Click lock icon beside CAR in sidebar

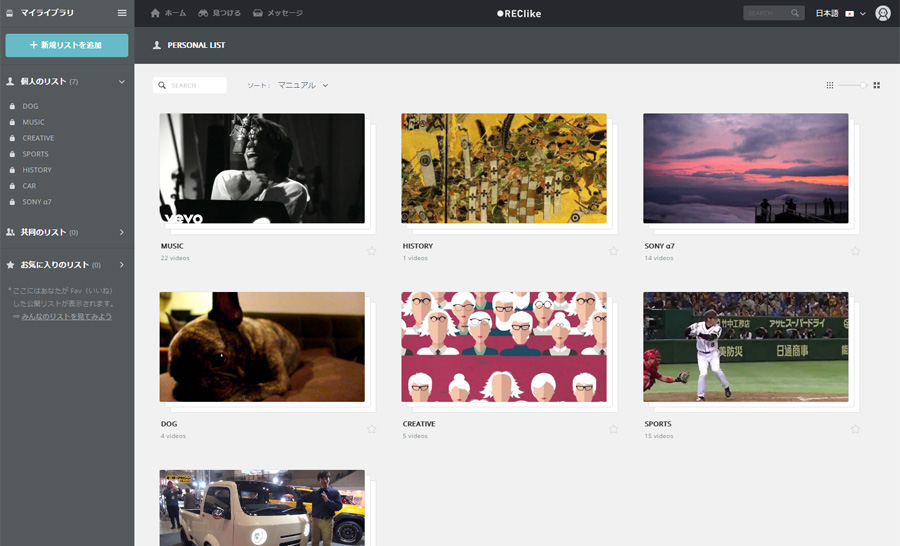click(12, 186)
